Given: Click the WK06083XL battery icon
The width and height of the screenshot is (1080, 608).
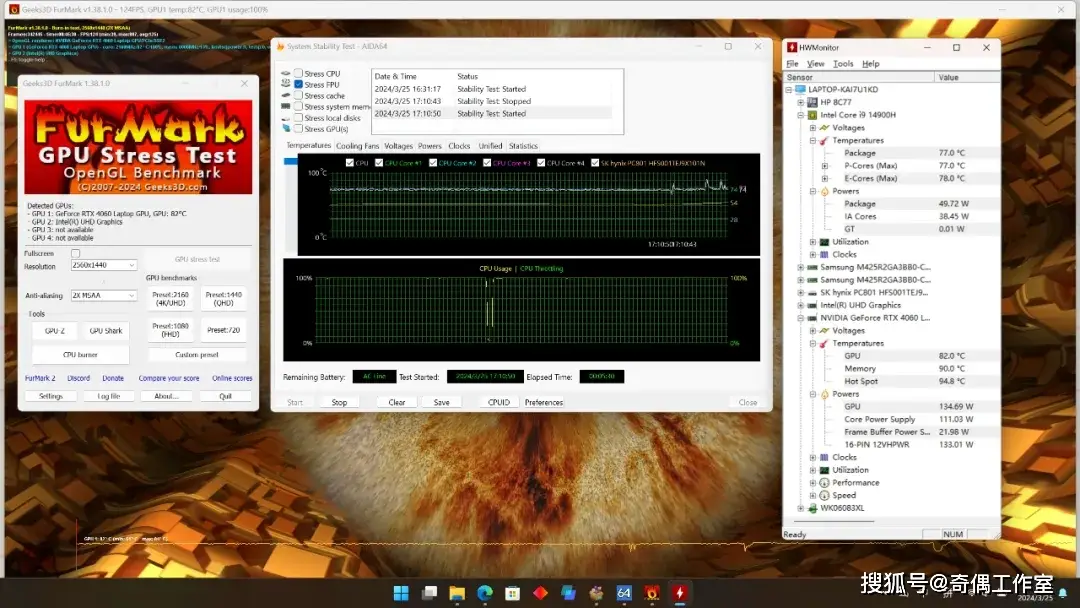Looking at the screenshot, I should point(812,508).
